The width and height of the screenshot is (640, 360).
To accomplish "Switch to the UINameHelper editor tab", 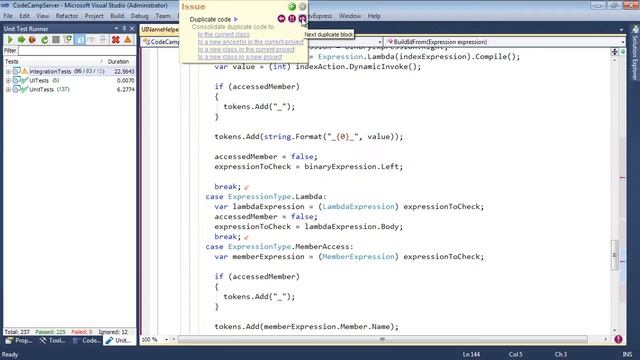I will [x=160, y=29].
